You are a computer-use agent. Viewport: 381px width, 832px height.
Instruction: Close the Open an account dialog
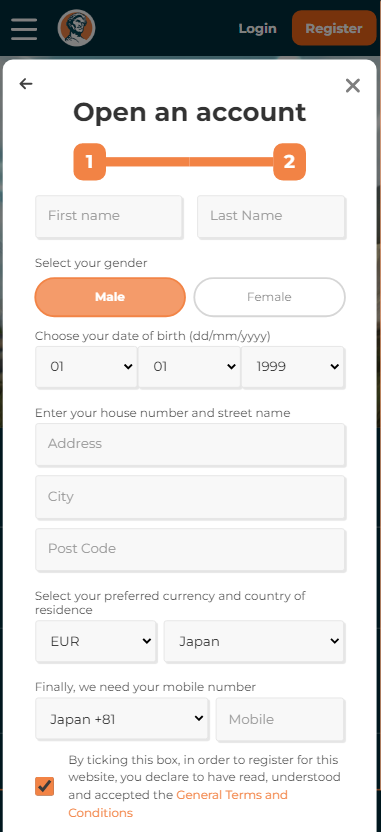(x=353, y=85)
